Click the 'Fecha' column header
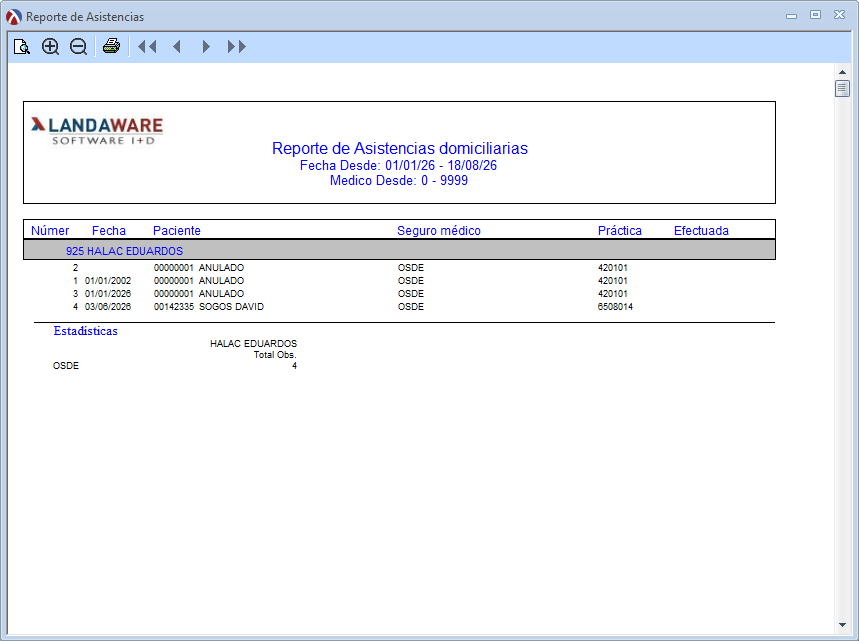 pos(108,231)
